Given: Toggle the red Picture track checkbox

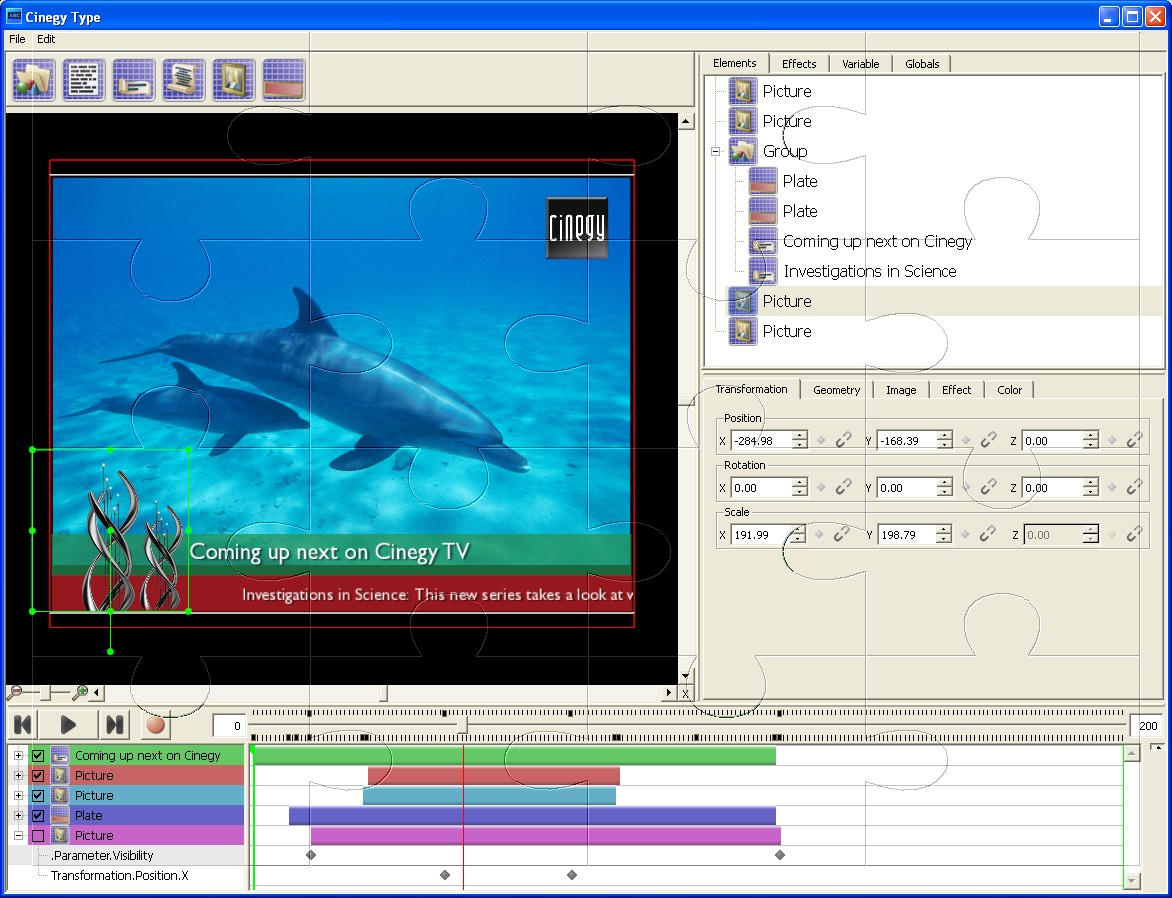Looking at the screenshot, I should 38,775.
